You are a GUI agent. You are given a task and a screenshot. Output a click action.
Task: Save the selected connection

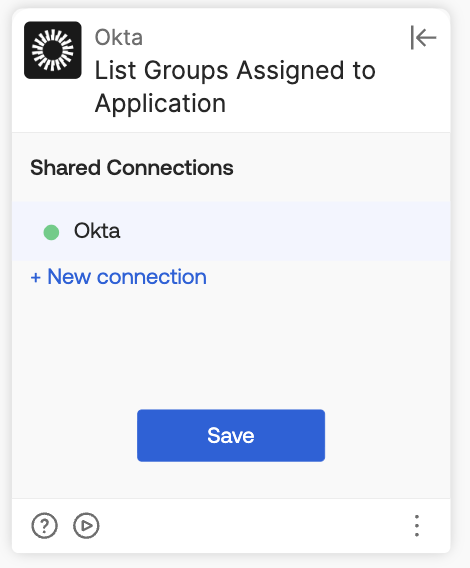[x=231, y=435]
